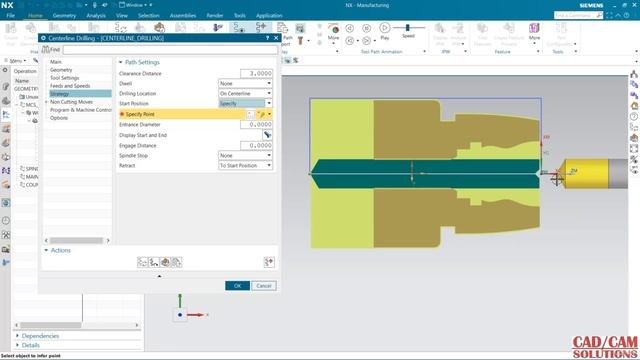Click the fourth icon in the Actions row
This screenshot has width=640, height=360.
point(176,262)
